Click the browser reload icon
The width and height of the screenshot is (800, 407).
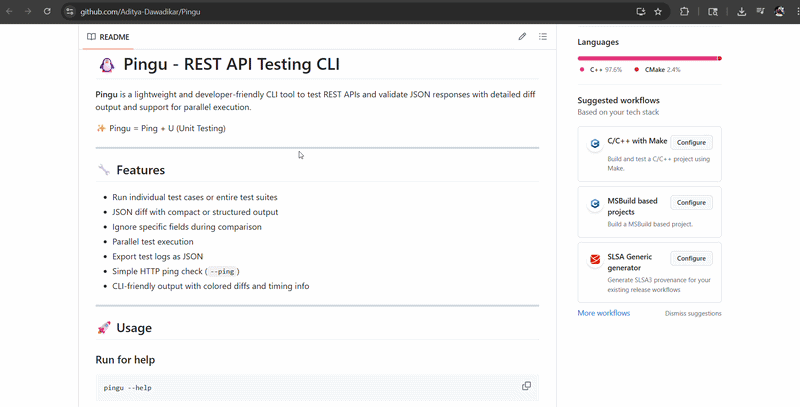coord(48,12)
